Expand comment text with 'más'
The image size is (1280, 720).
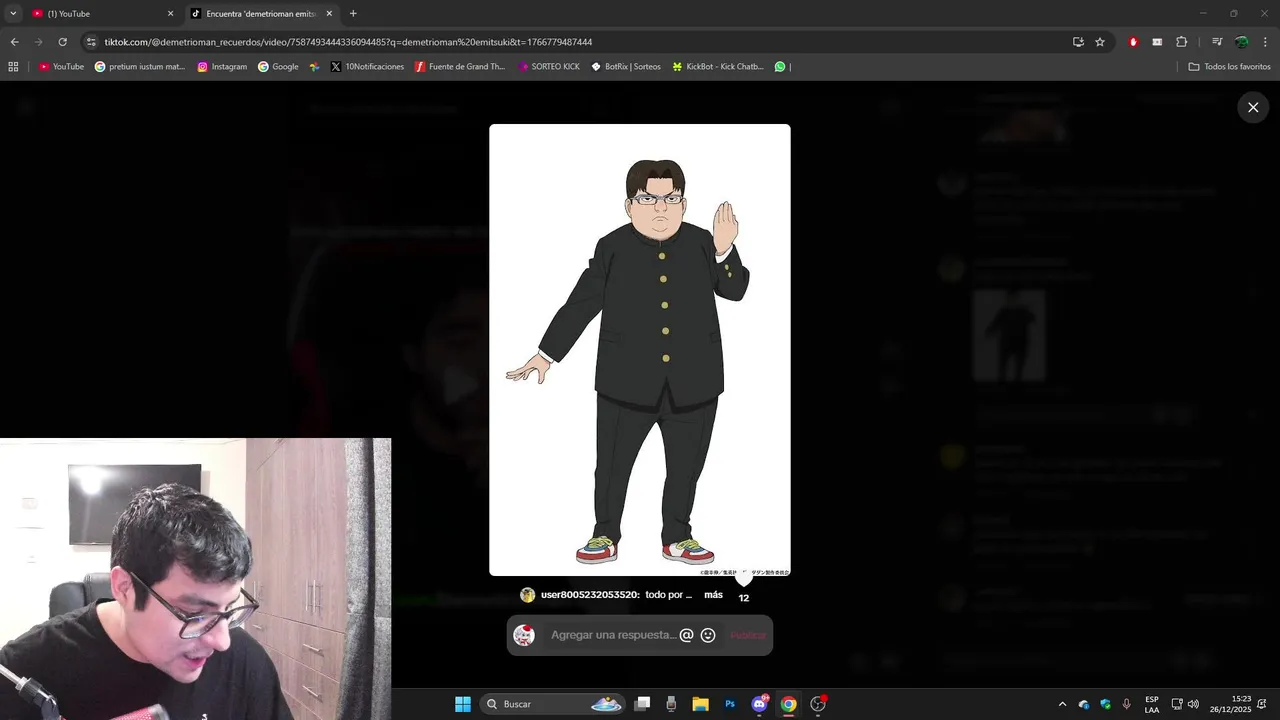pos(713,595)
